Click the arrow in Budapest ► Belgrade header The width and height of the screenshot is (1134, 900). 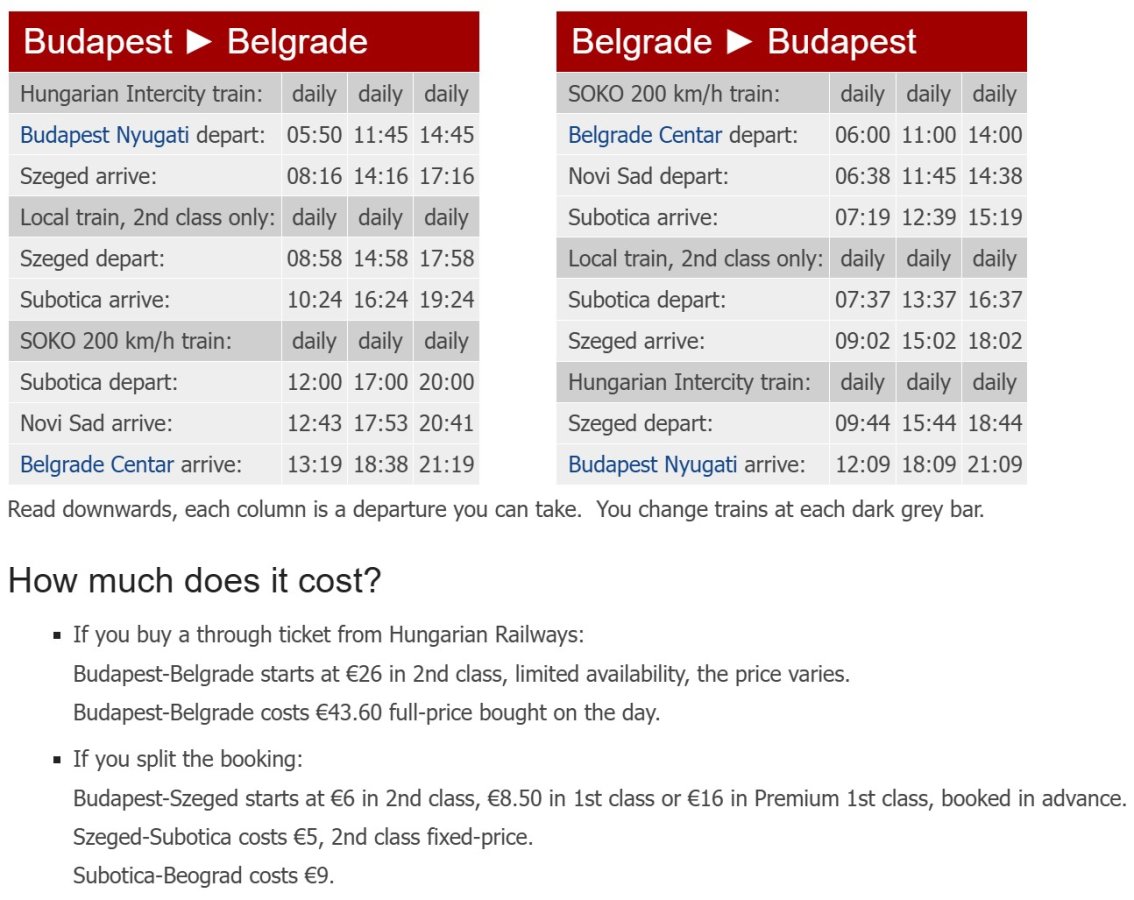(200, 42)
